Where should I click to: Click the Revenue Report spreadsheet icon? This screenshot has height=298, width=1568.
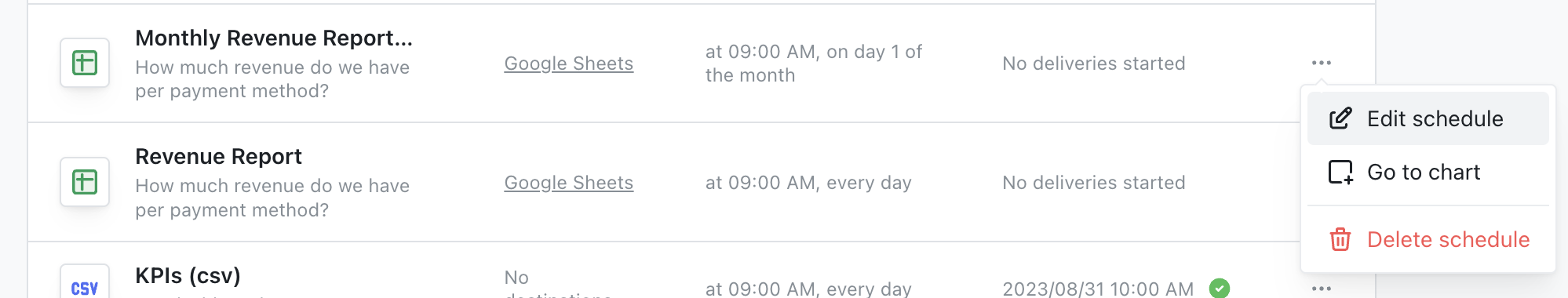point(85,182)
